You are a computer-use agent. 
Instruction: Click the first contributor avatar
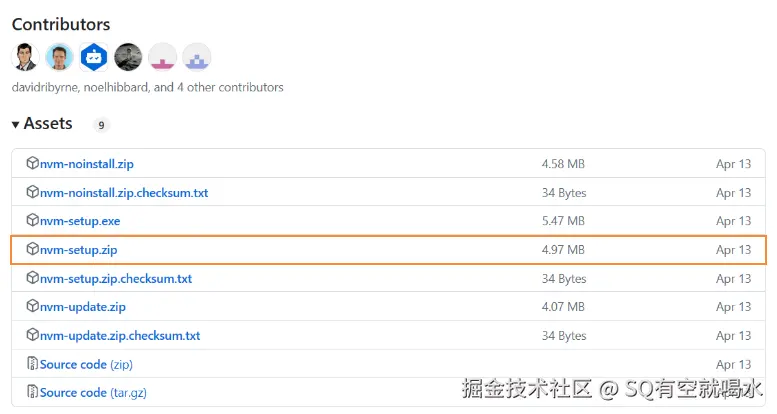tap(26, 57)
